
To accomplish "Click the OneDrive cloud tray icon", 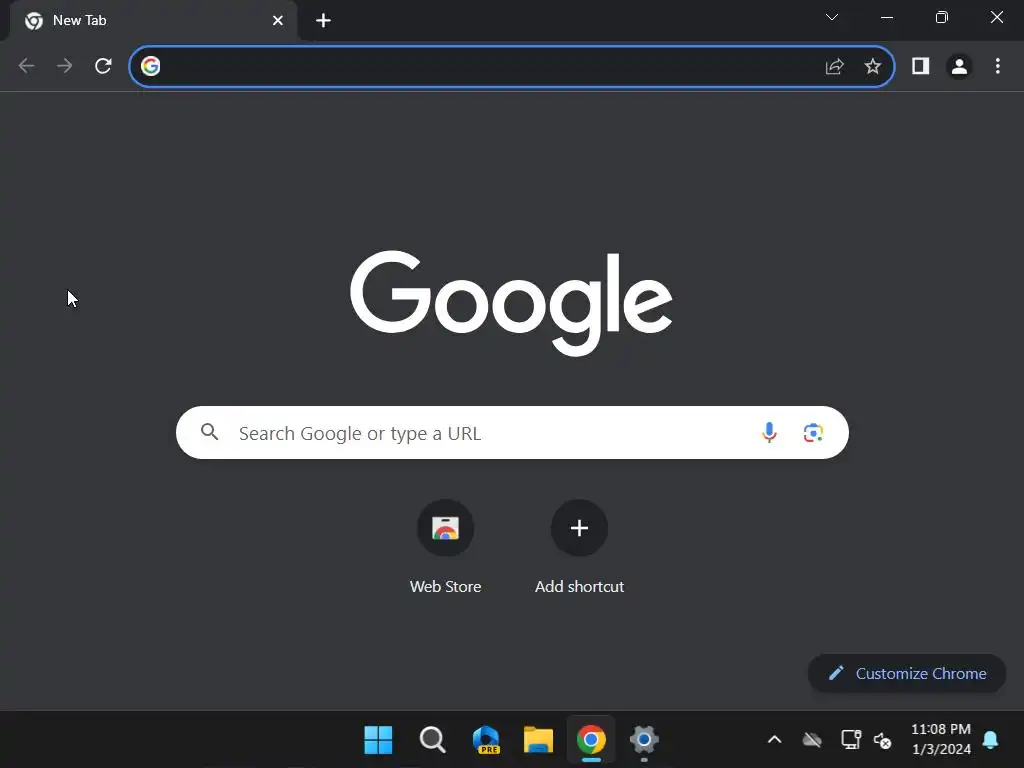I will (812, 740).
